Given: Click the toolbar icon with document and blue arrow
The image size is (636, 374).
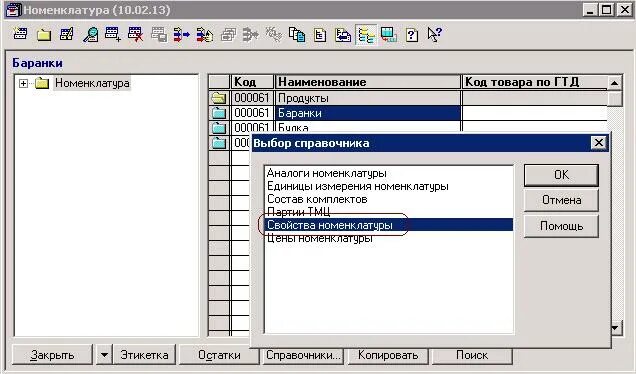Looking at the screenshot, I should click(343, 35).
